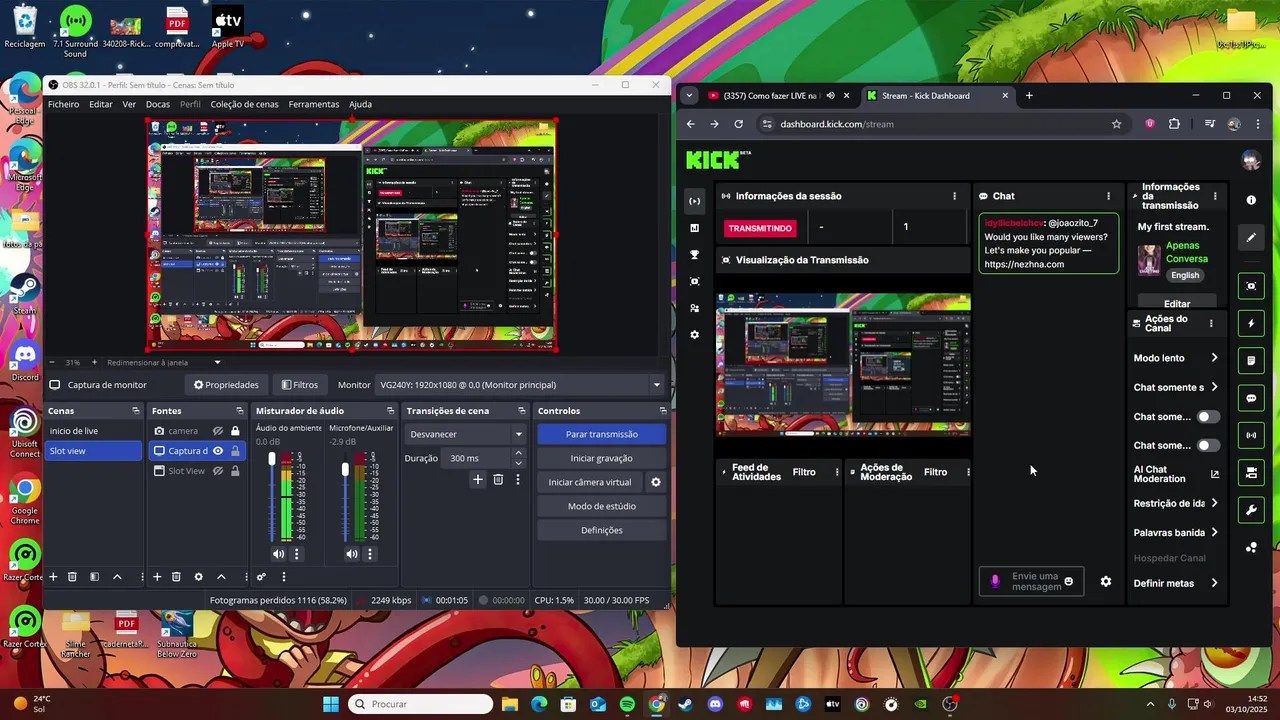Open virtual camera settings gear

[x=656, y=482]
